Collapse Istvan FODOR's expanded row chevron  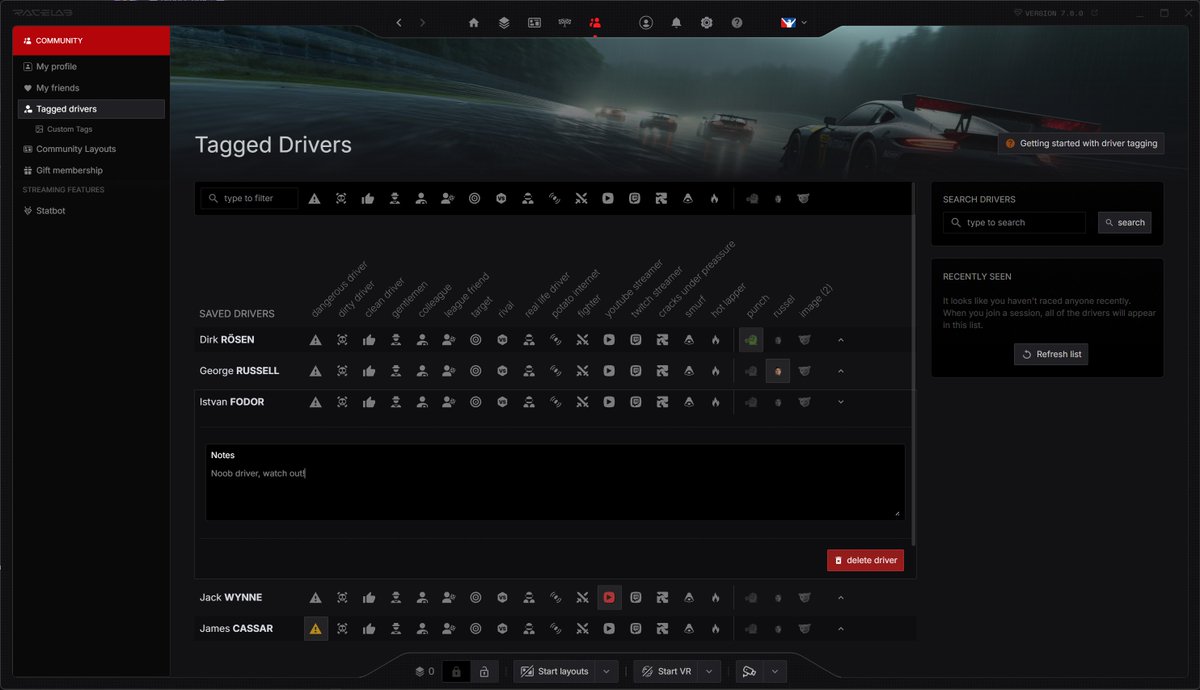[x=841, y=402]
